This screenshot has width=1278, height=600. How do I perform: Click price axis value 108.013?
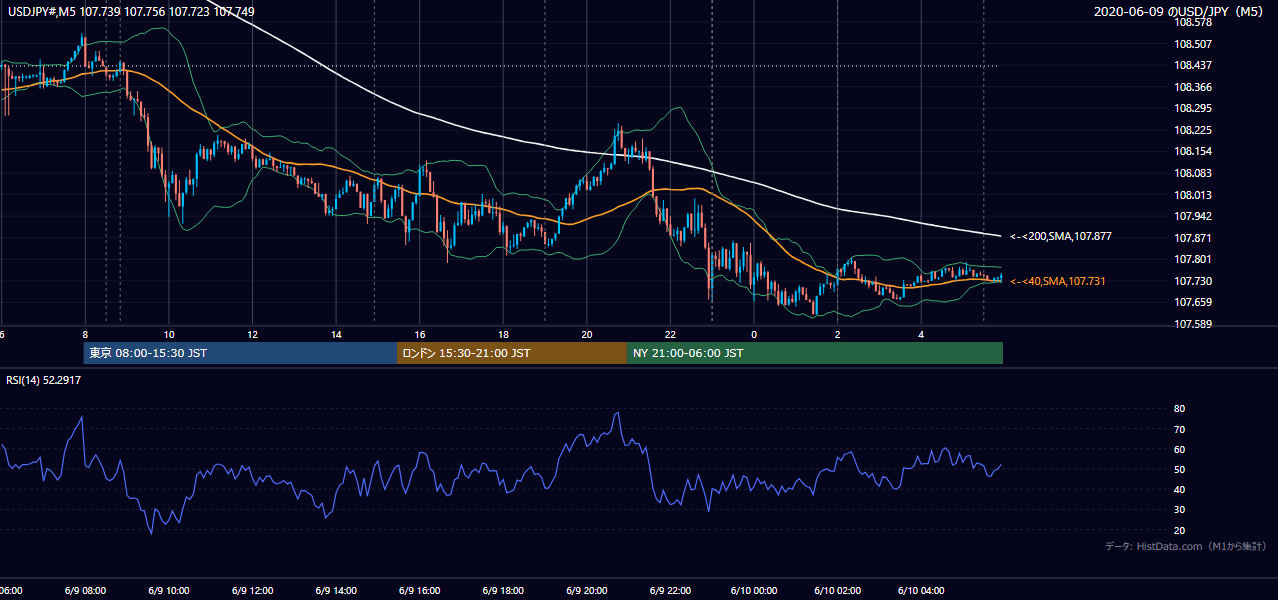coord(1192,195)
